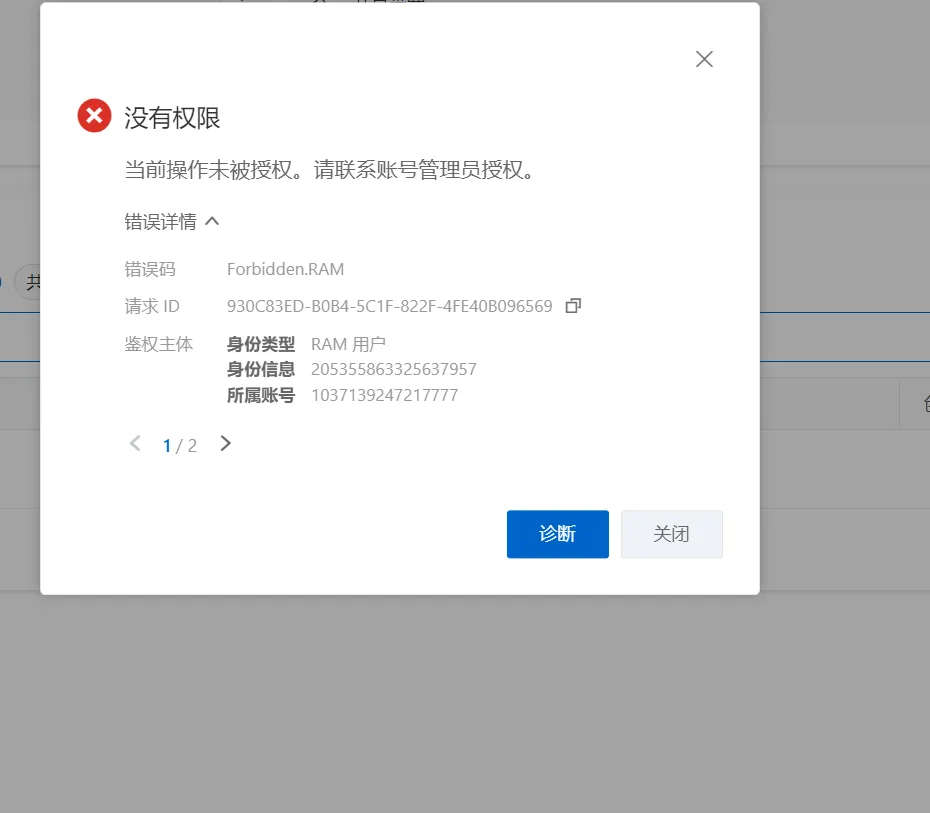Click the 所属账号 number 1037139247217777

pos(384,395)
